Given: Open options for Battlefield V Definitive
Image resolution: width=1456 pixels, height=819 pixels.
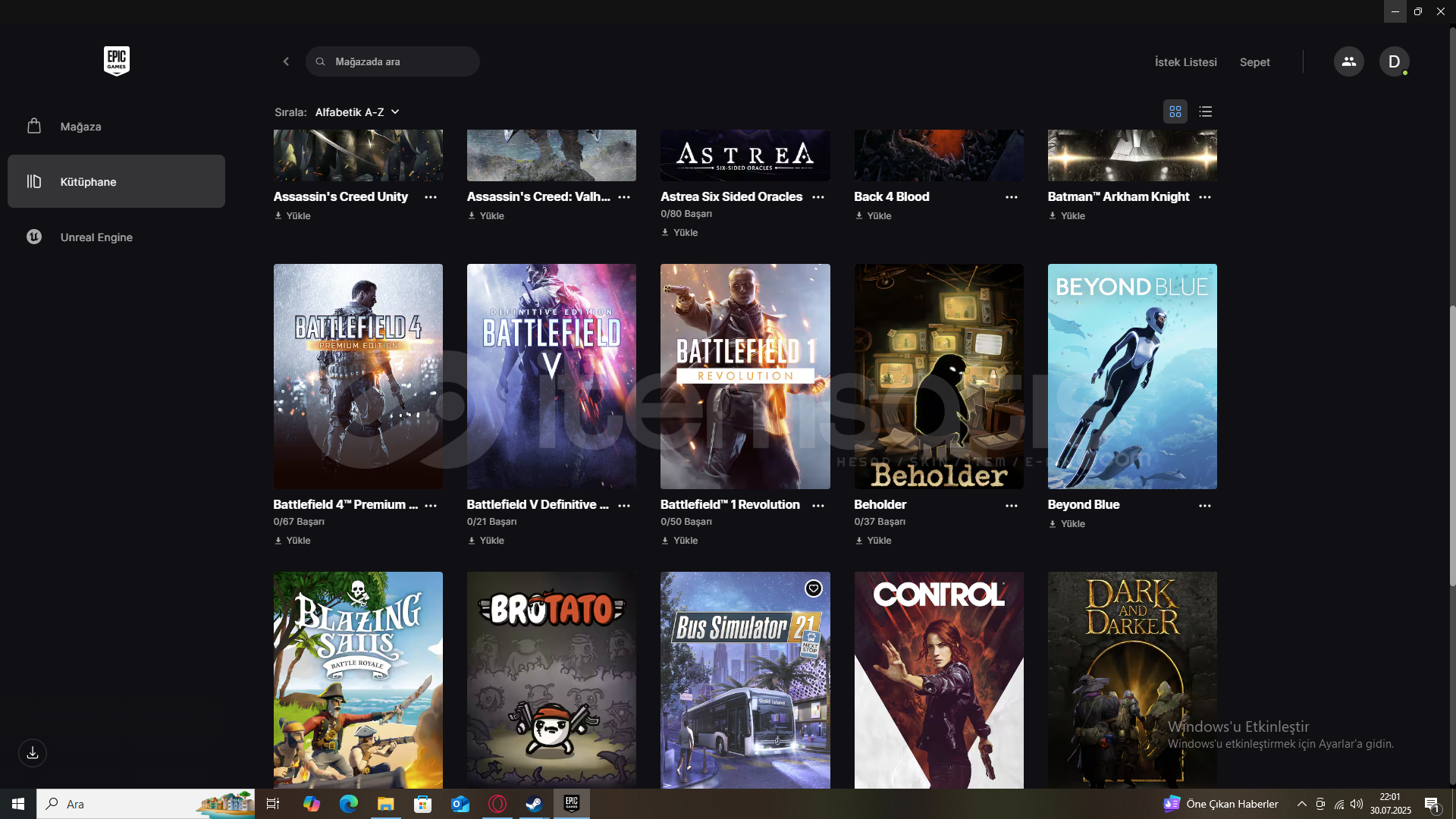Looking at the screenshot, I should [624, 506].
